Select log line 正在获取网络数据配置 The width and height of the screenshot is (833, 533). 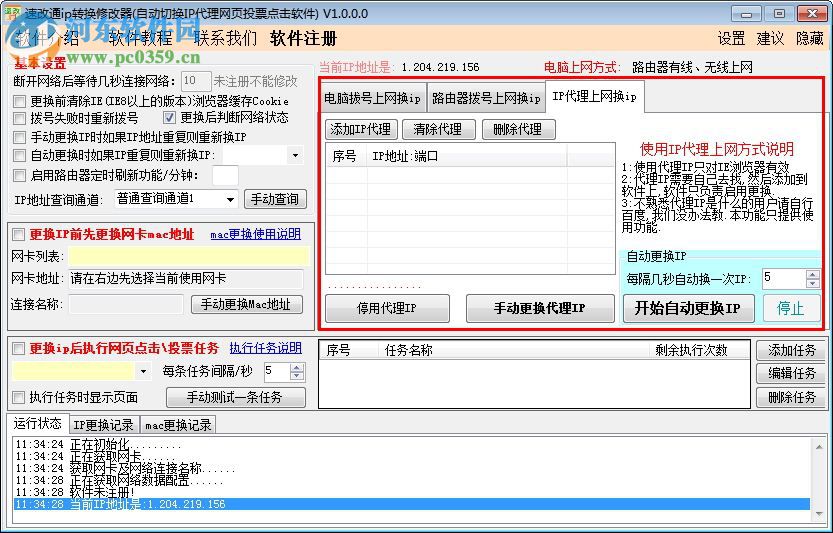tap(412, 480)
